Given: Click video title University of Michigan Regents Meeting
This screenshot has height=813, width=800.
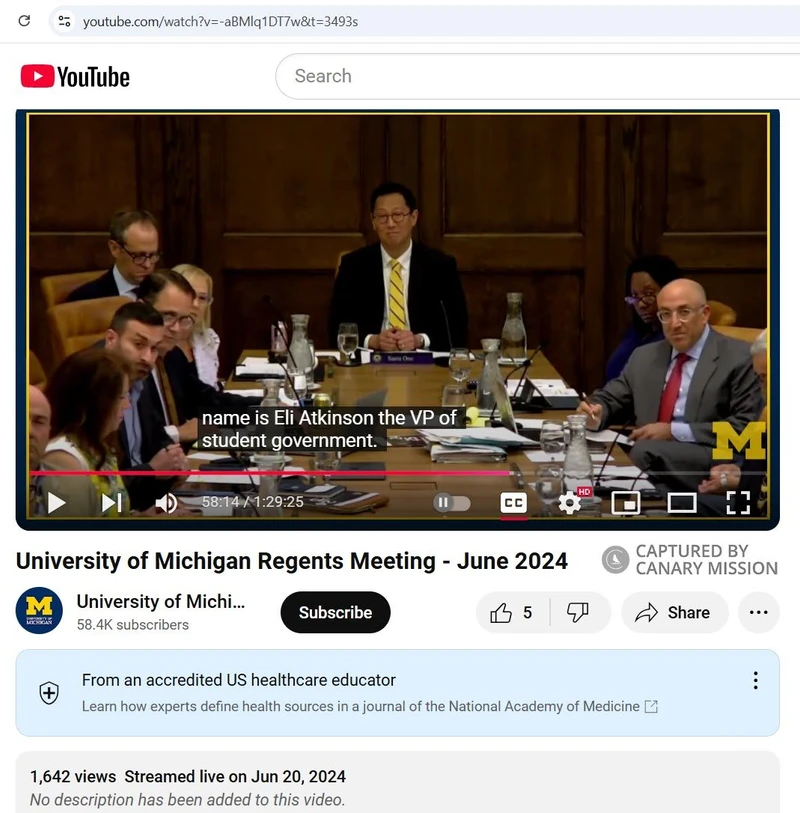Looking at the screenshot, I should point(292,561).
